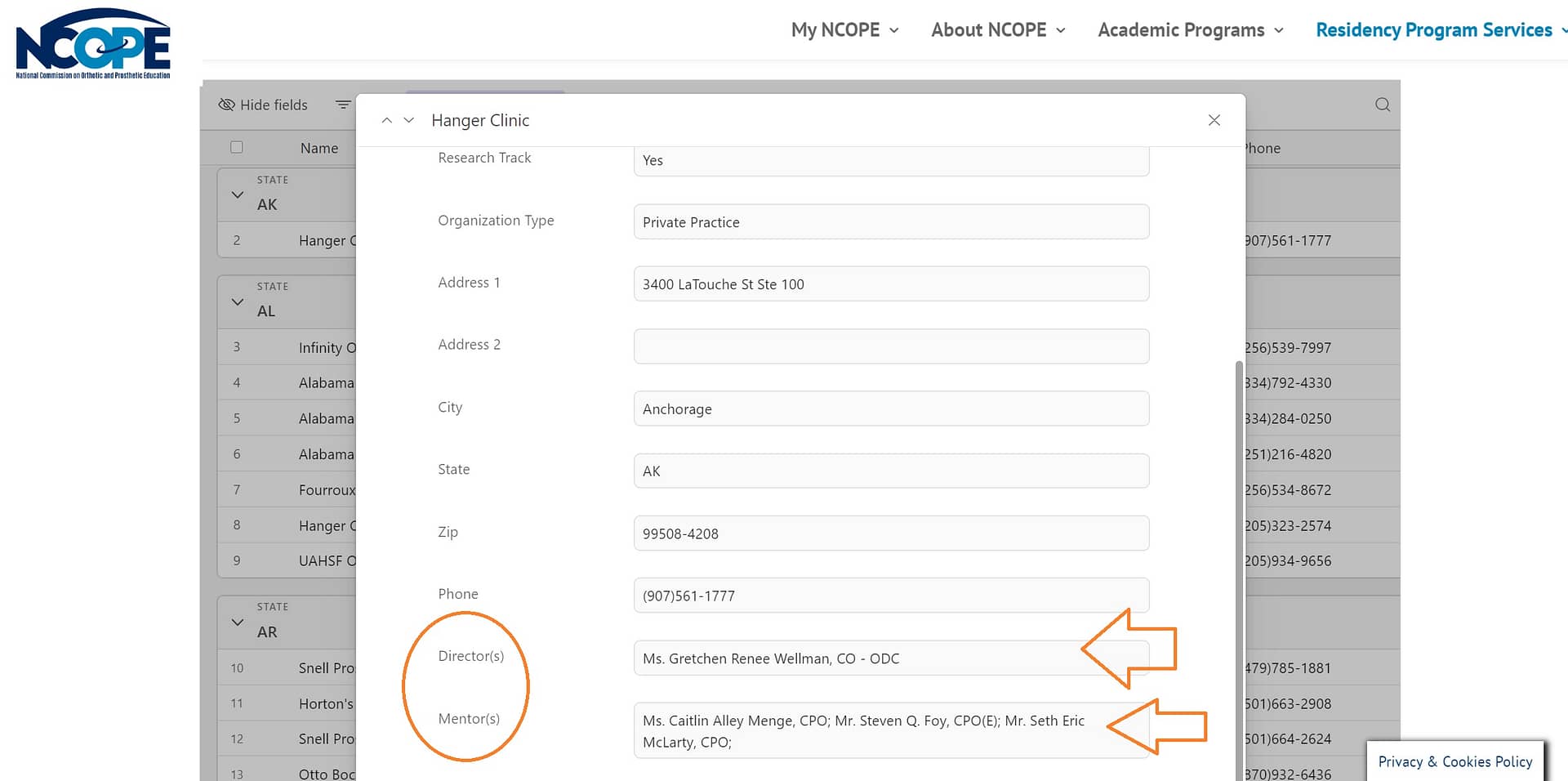This screenshot has width=1568, height=781.
Task: Collapse the AK state group
Action: (238, 194)
